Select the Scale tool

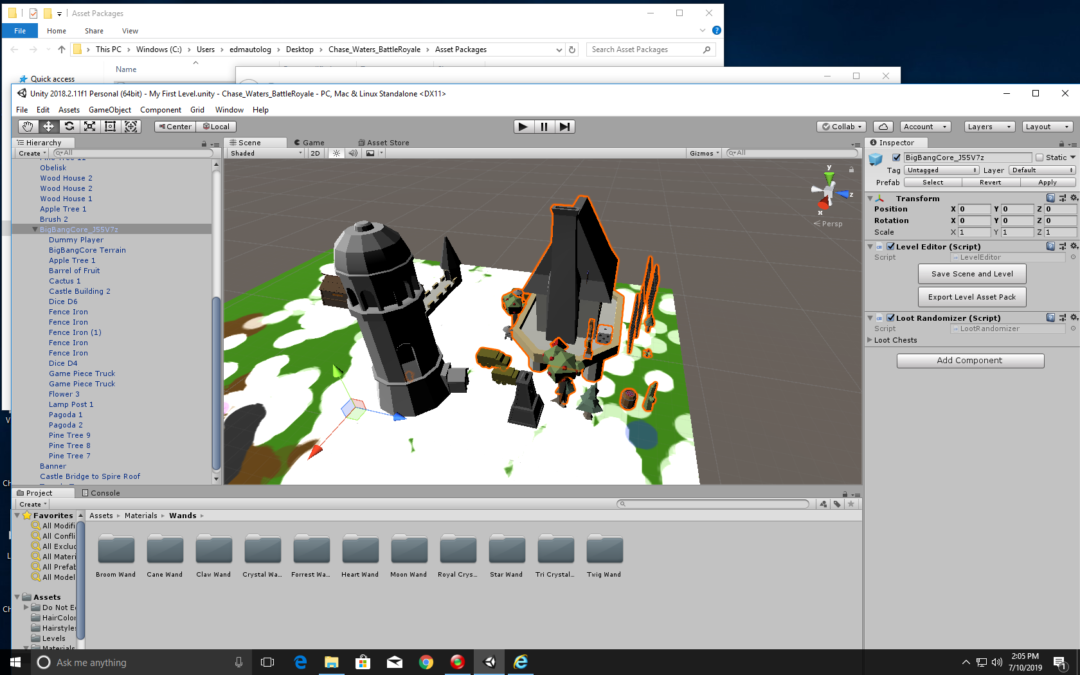click(x=90, y=127)
